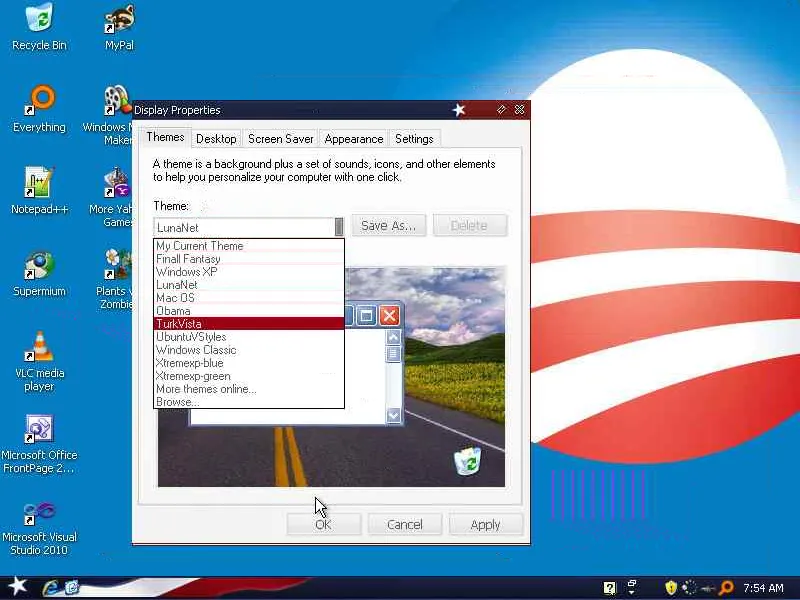Open the Appearance tab

coord(354,139)
